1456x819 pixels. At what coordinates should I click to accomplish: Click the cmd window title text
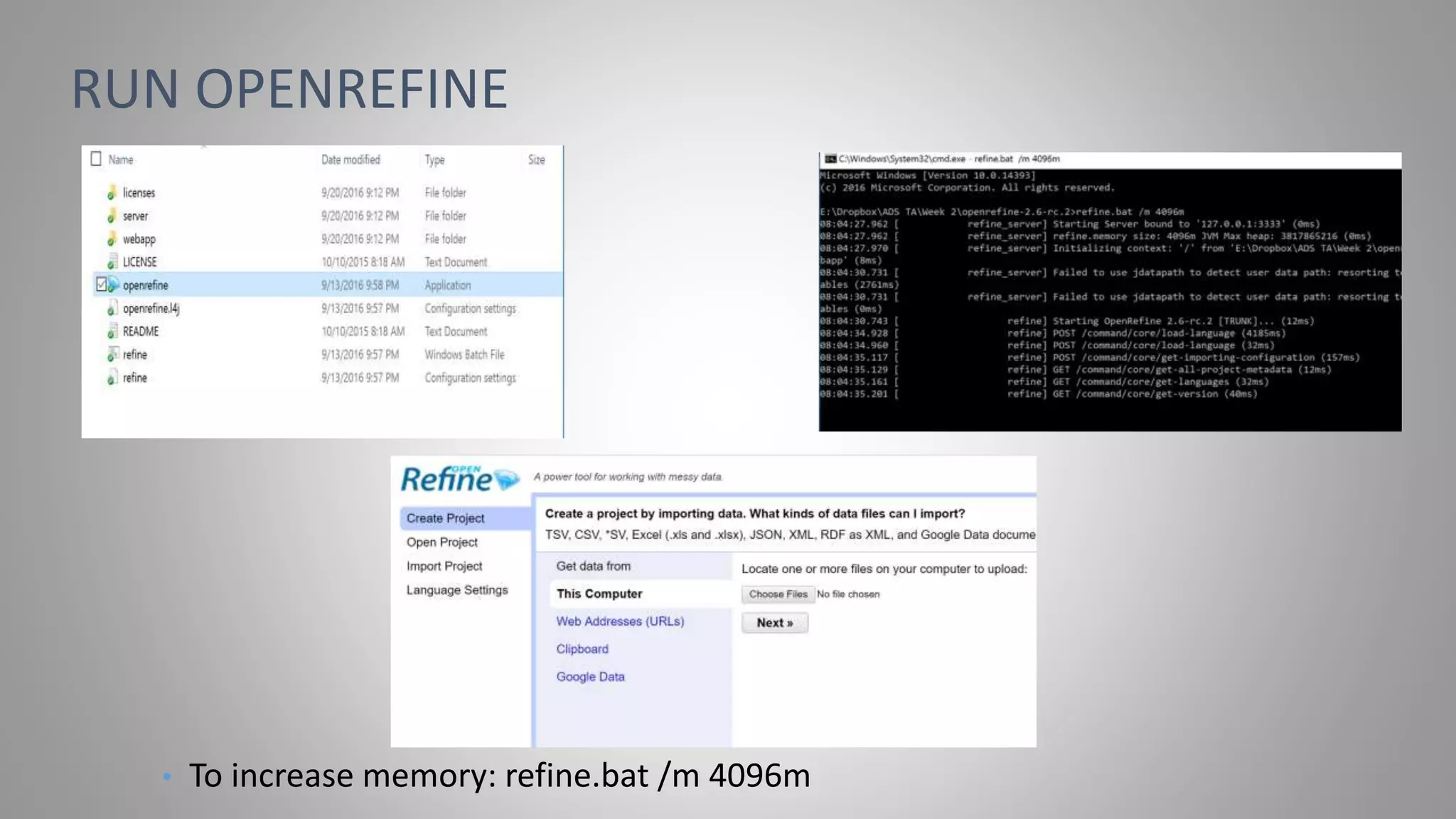[x=949, y=159]
